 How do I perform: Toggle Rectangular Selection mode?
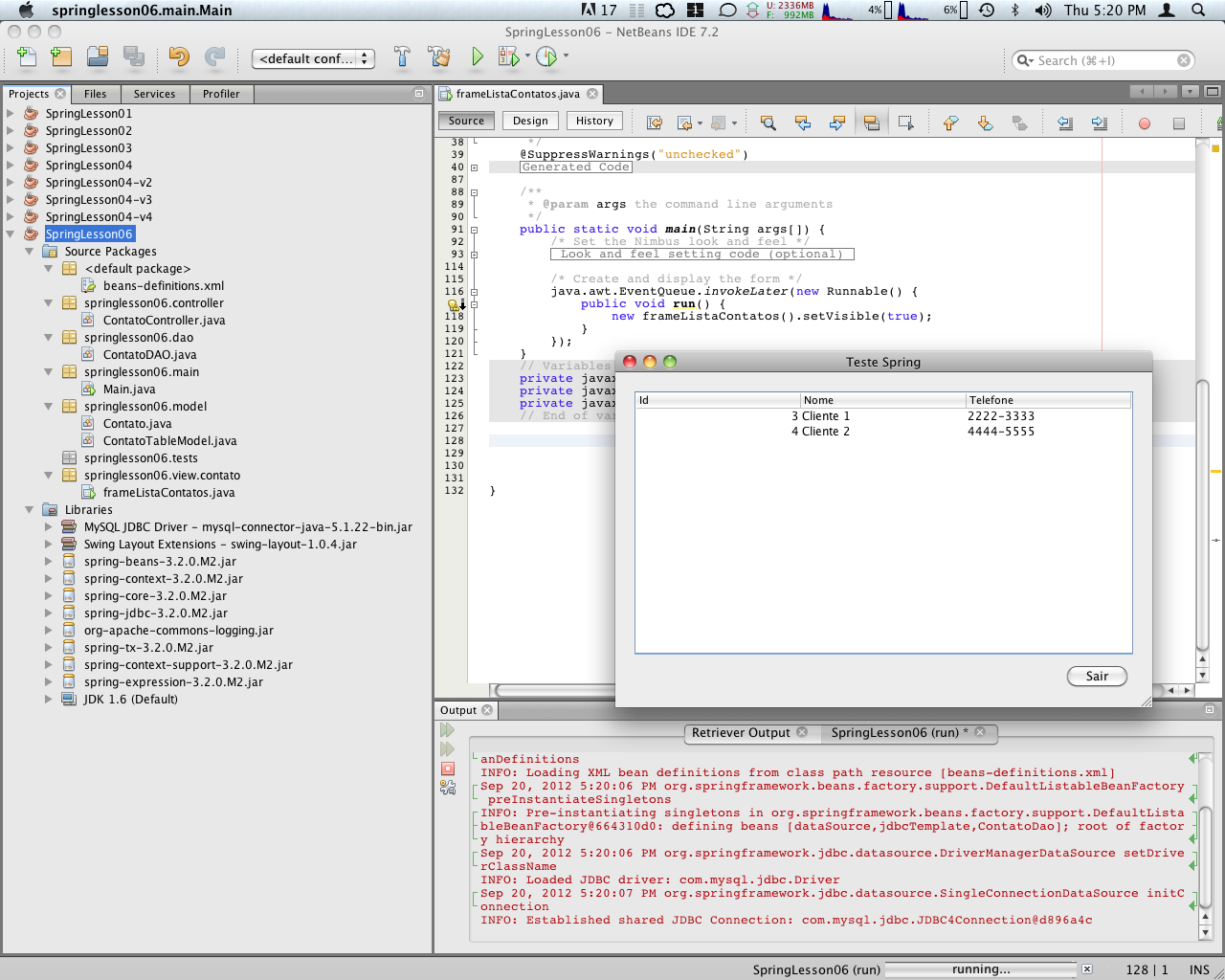coord(905,122)
